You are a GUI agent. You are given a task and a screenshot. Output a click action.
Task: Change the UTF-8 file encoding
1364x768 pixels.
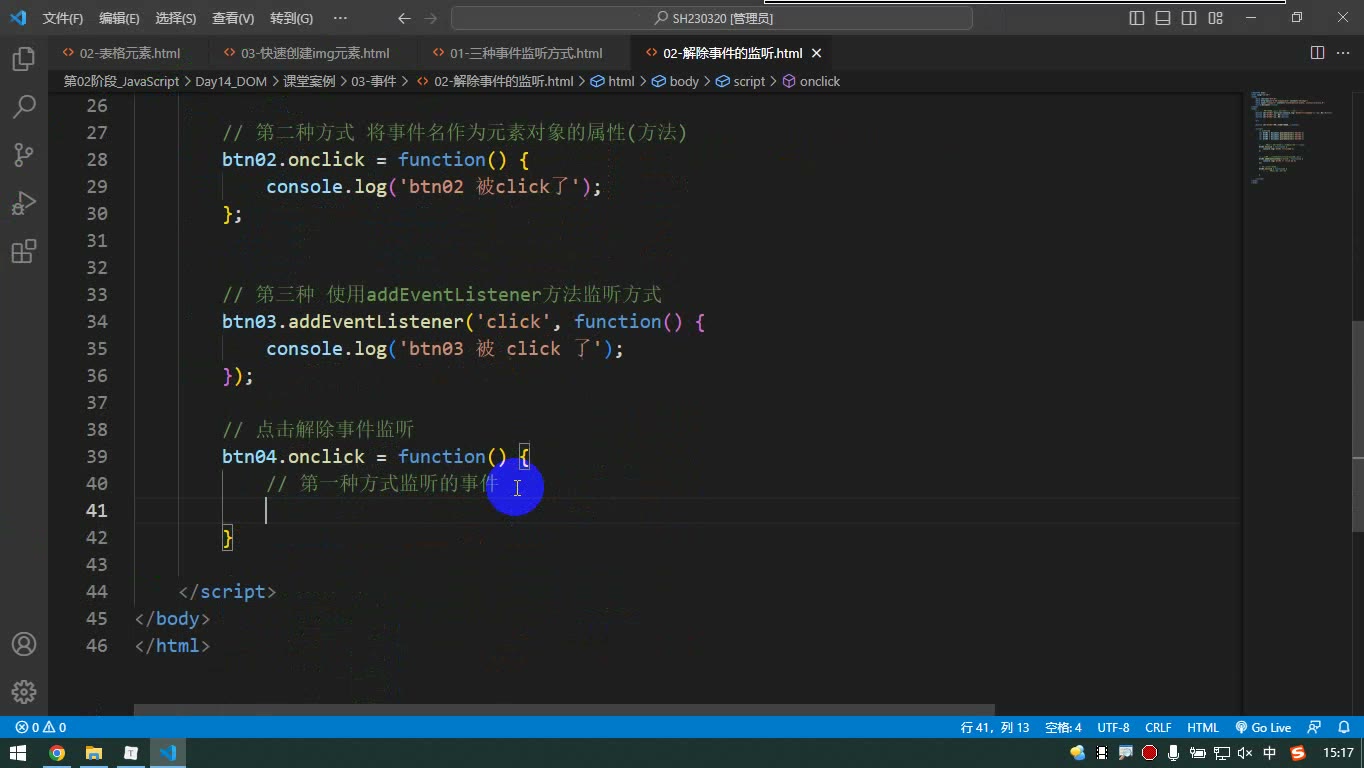[1113, 728]
